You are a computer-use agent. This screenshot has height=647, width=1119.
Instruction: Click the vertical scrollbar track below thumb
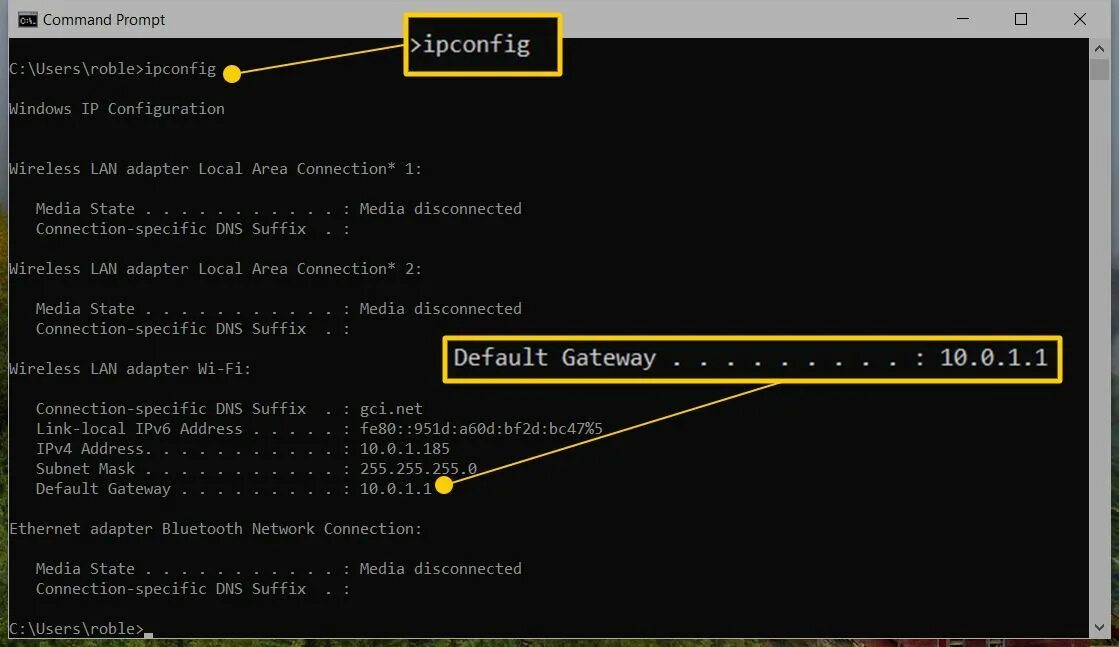(1099, 350)
